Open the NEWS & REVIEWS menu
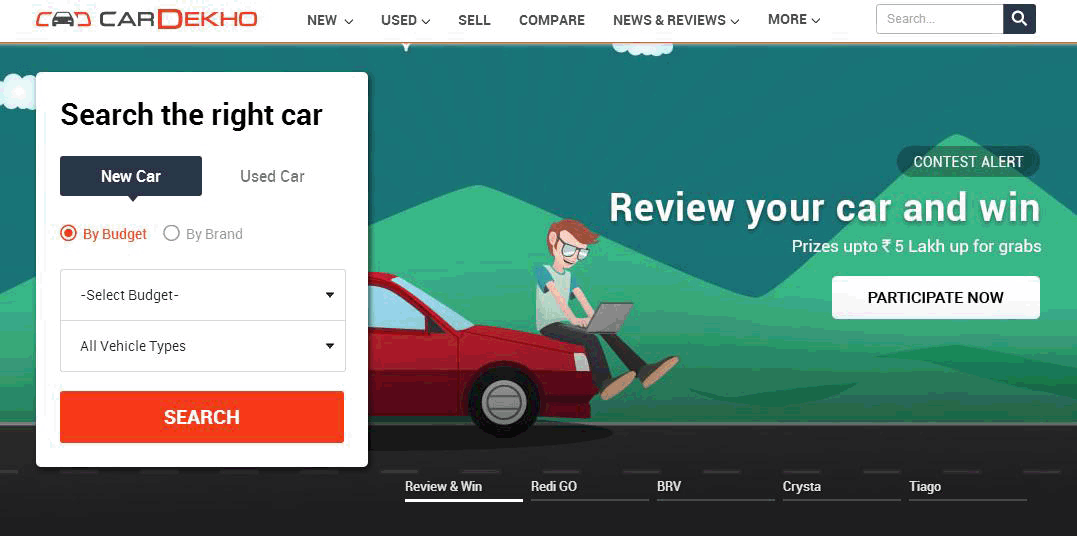 [676, 21]
